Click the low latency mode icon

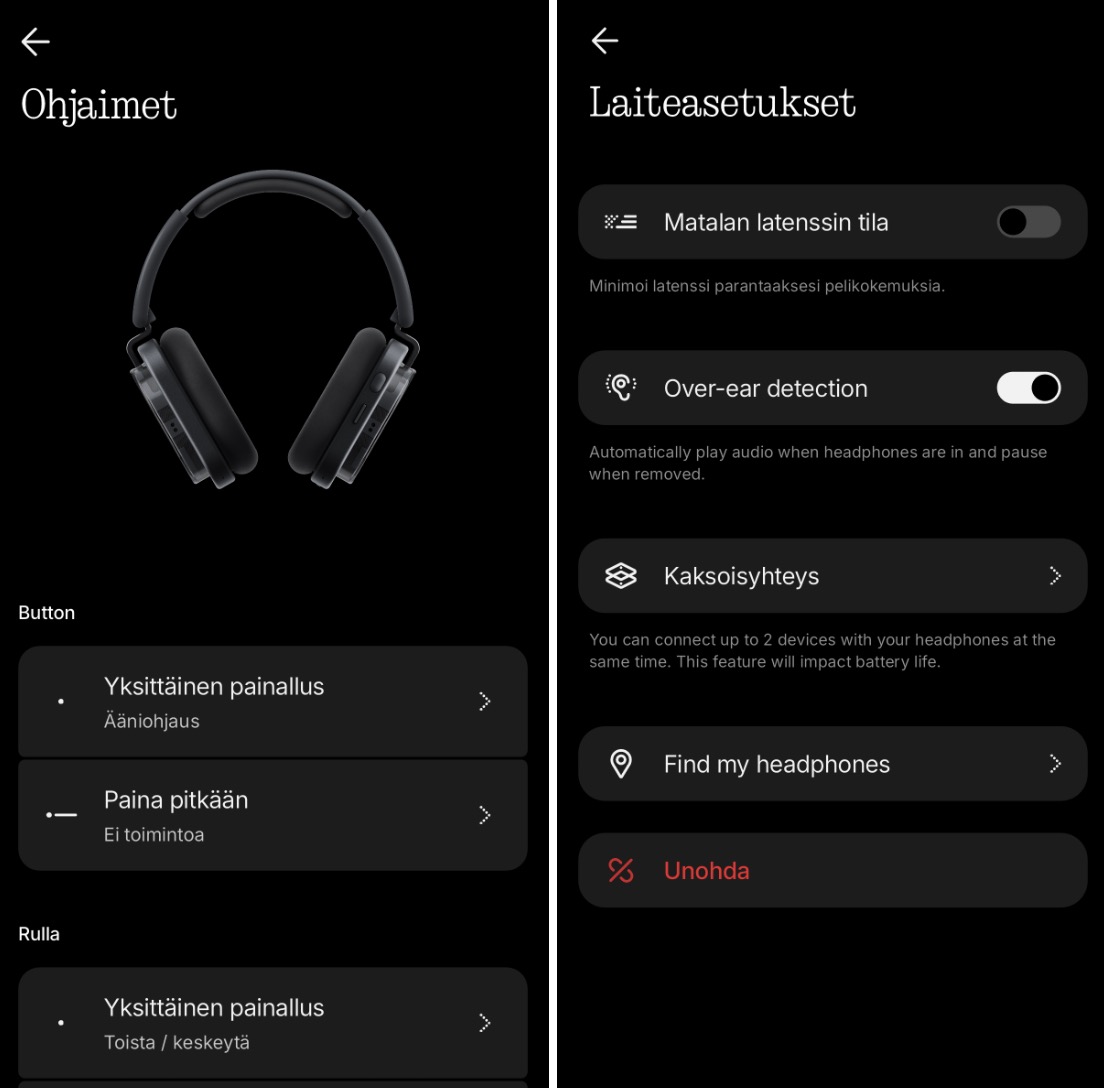[x=620, y=222]
